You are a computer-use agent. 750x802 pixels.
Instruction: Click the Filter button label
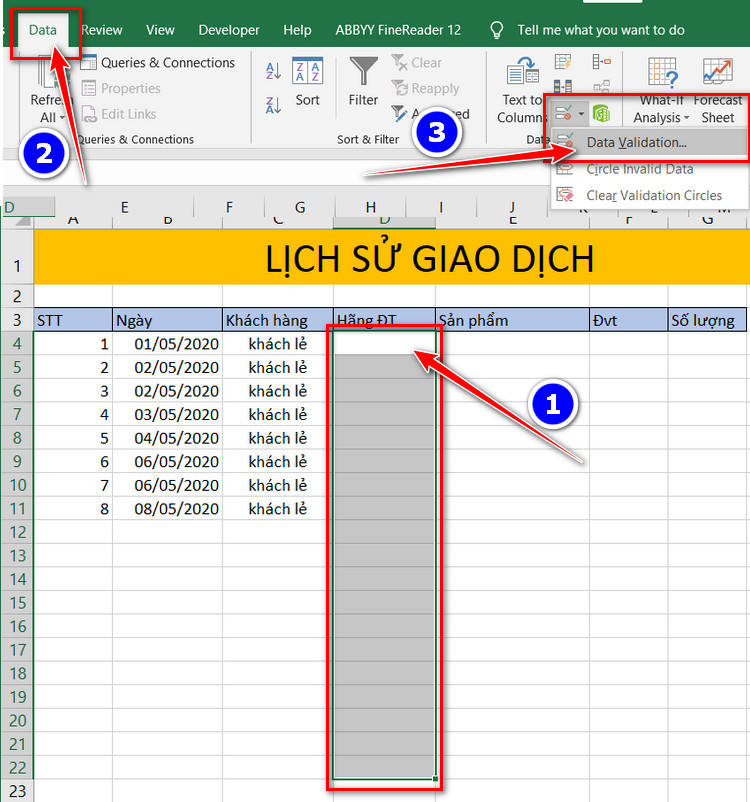[363, 100]
